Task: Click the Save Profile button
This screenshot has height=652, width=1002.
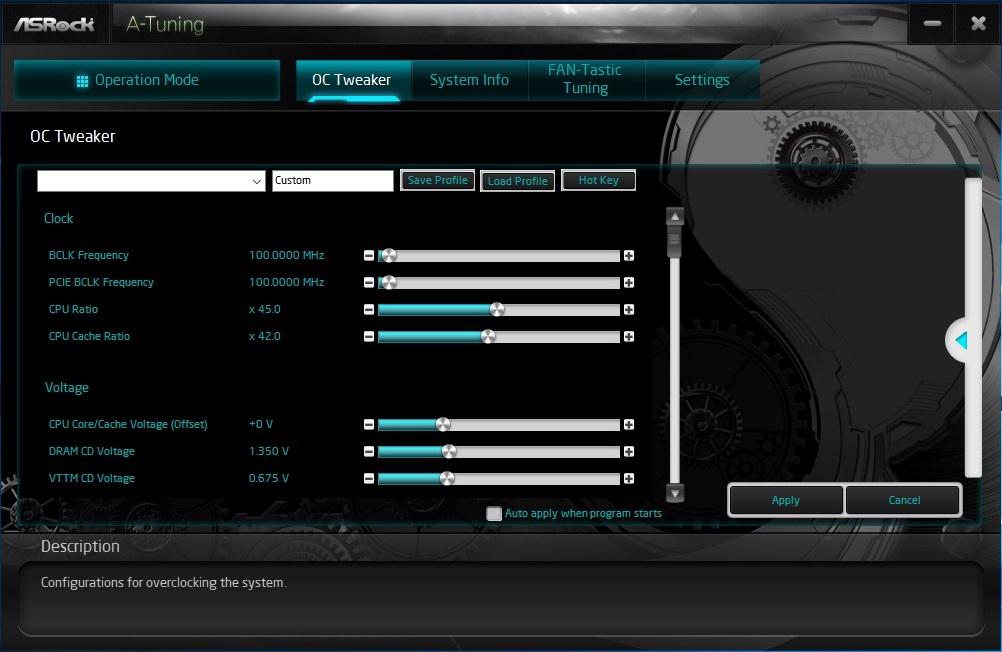Action: [438, 180]
